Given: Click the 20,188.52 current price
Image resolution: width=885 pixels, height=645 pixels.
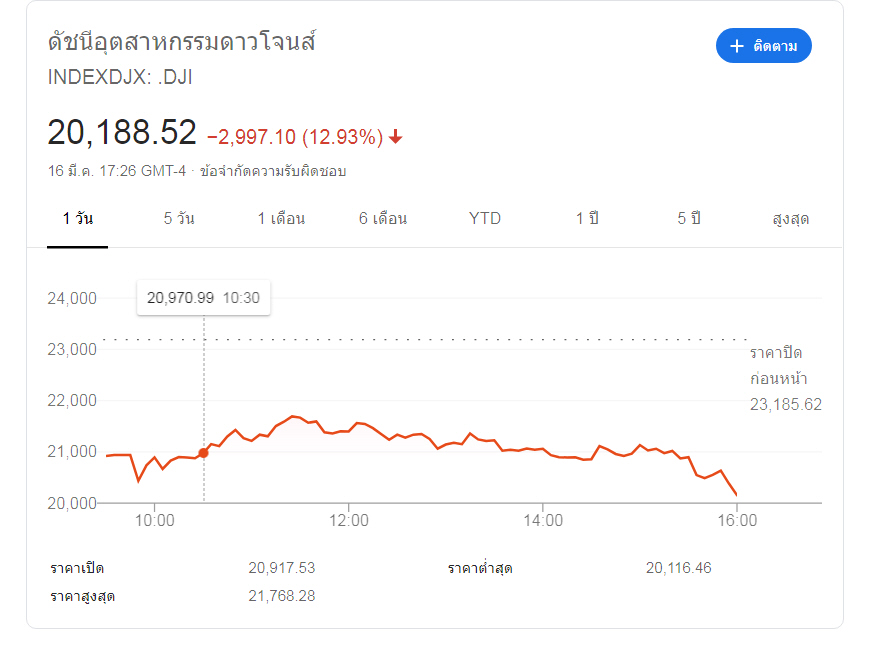Looking at the screenshot, I should (121, 132).
